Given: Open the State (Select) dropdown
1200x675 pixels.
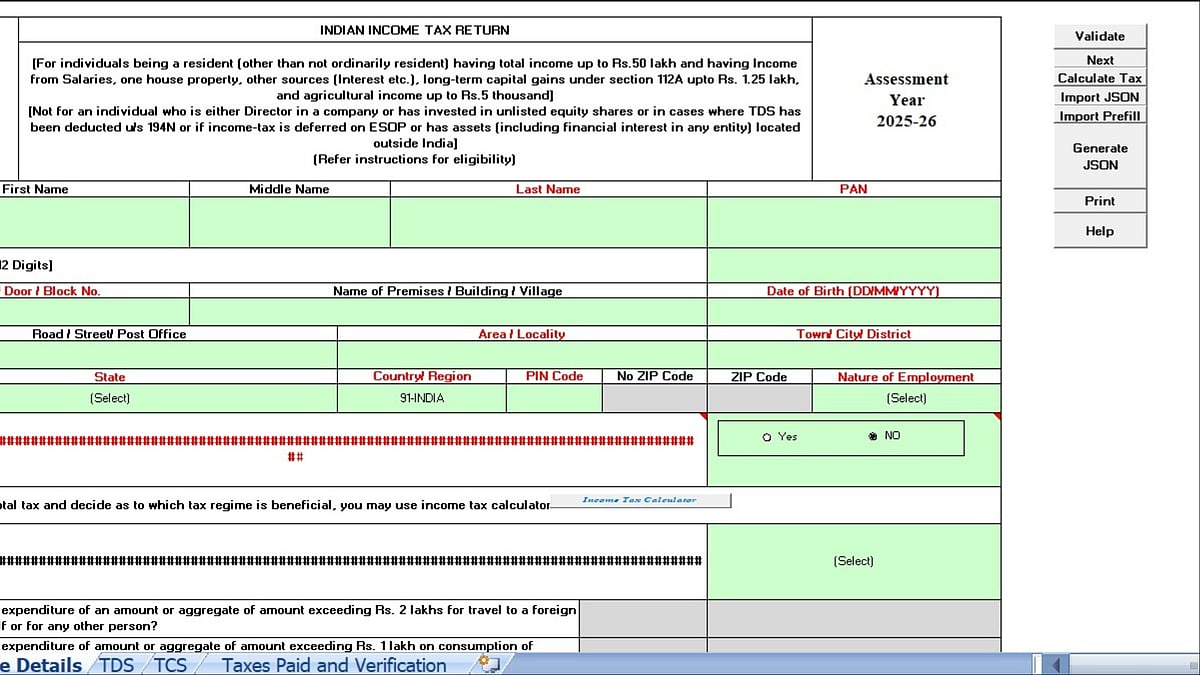Looking at the screenshot, I should (x=110, y=398).
